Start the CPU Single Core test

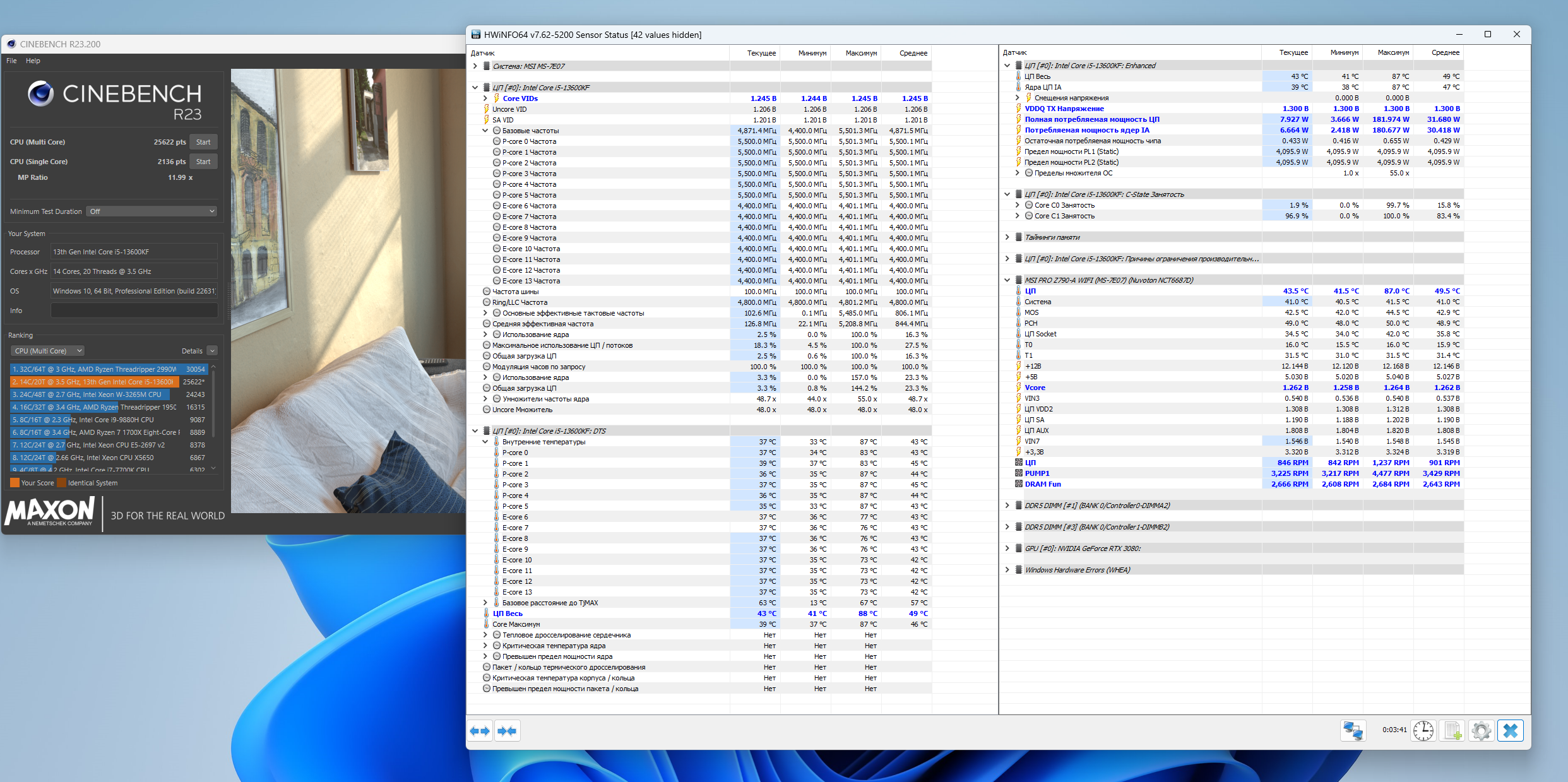[x=203, y=162]
